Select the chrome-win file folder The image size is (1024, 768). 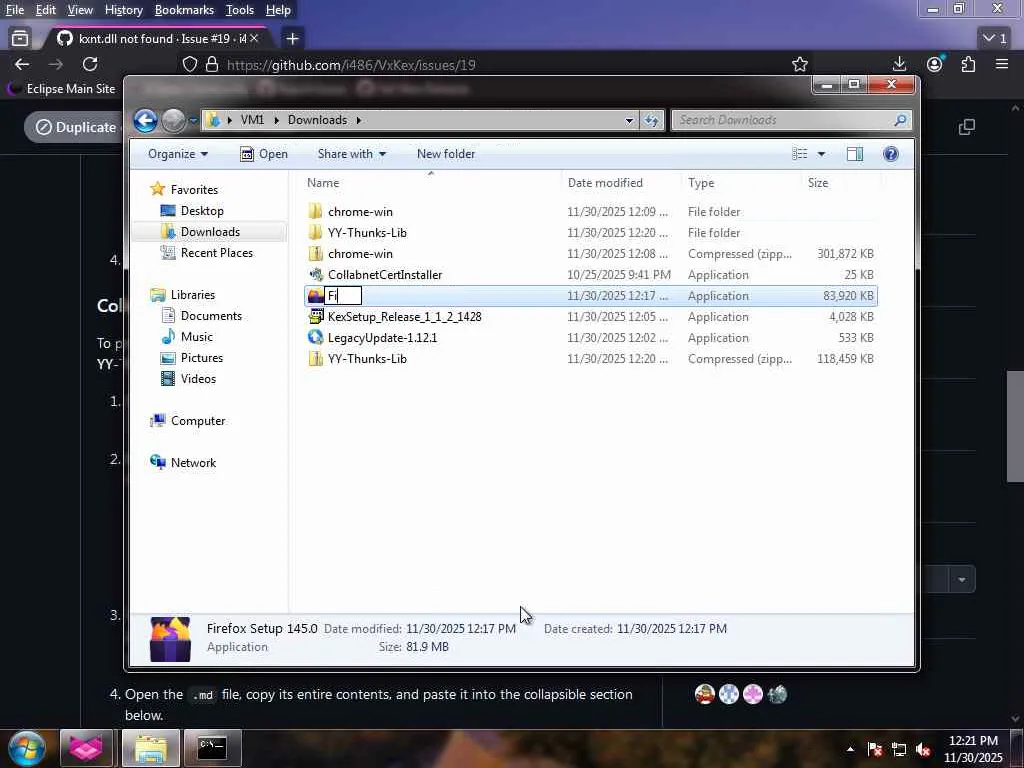pos(590,212)
